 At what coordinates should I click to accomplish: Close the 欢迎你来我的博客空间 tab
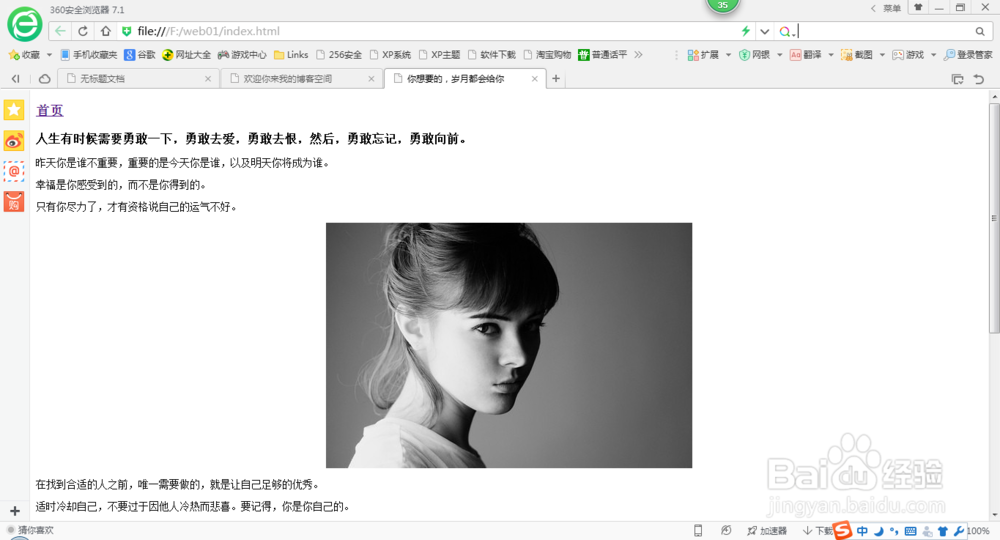click(x=371, y=78)
